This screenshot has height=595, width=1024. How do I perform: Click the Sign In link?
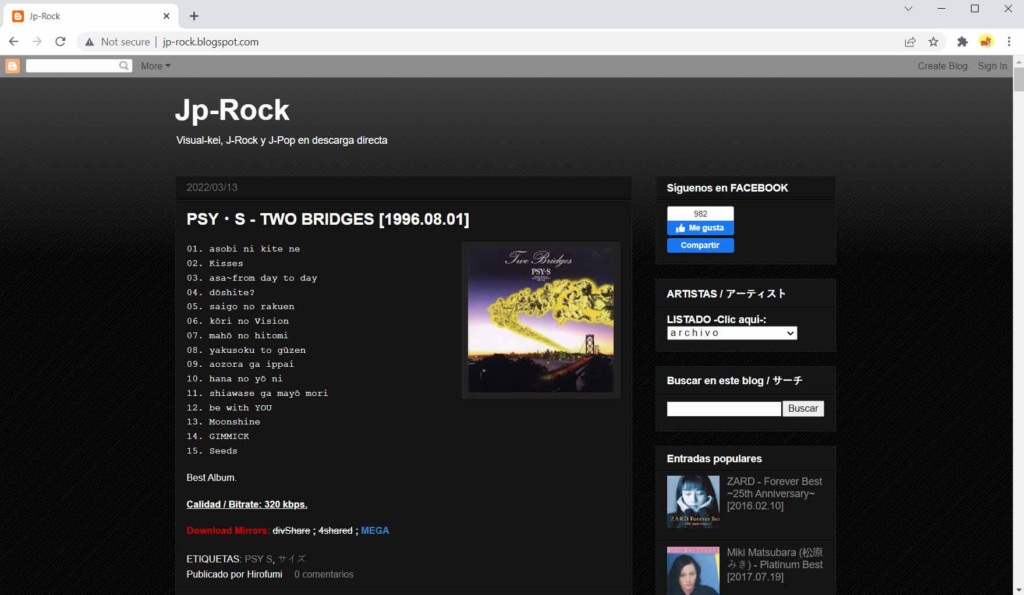coord(992,66)
